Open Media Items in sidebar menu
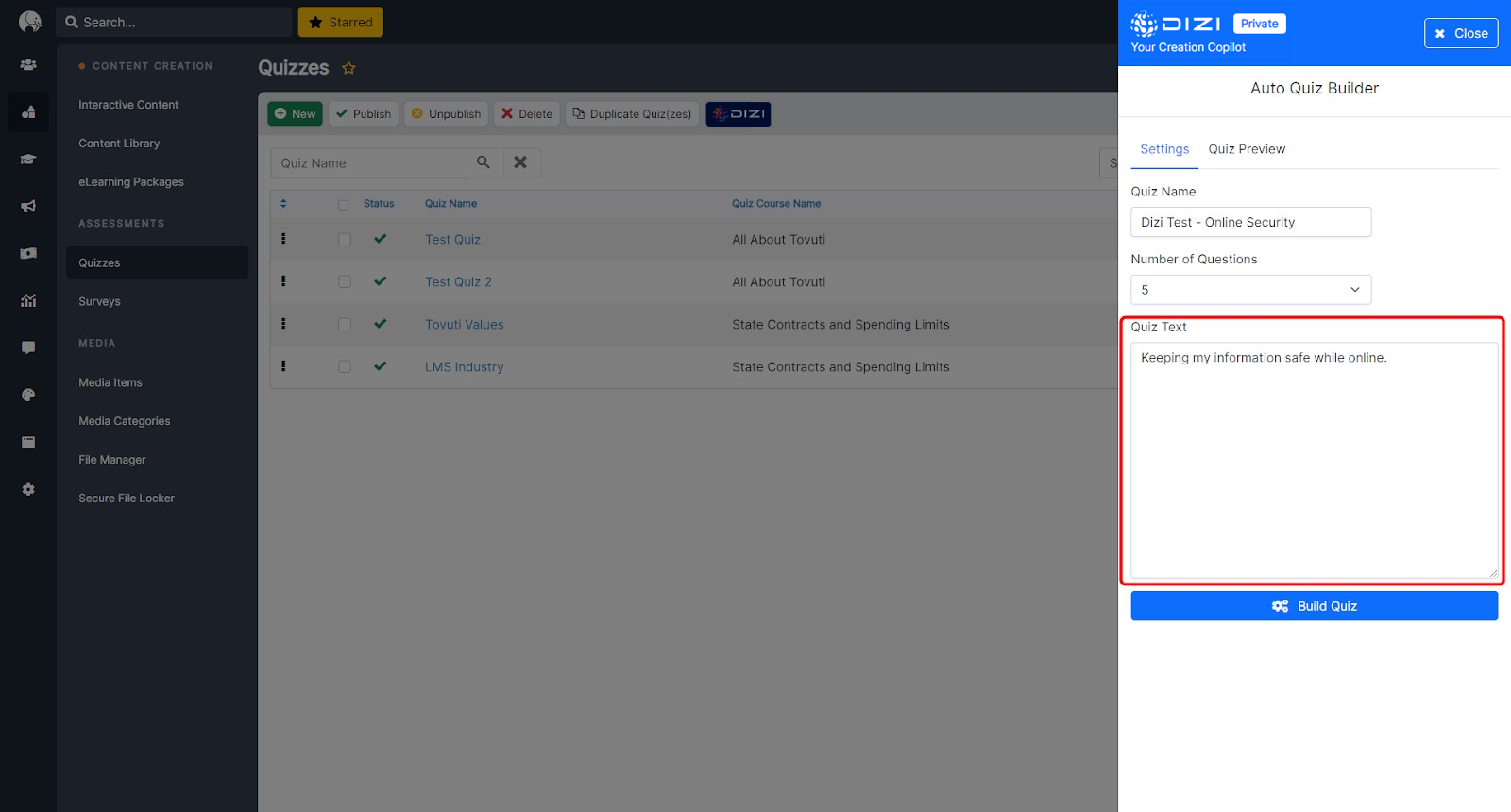Image resolution: width=1511 pixels, height=812 pixels. pos(110,382)
